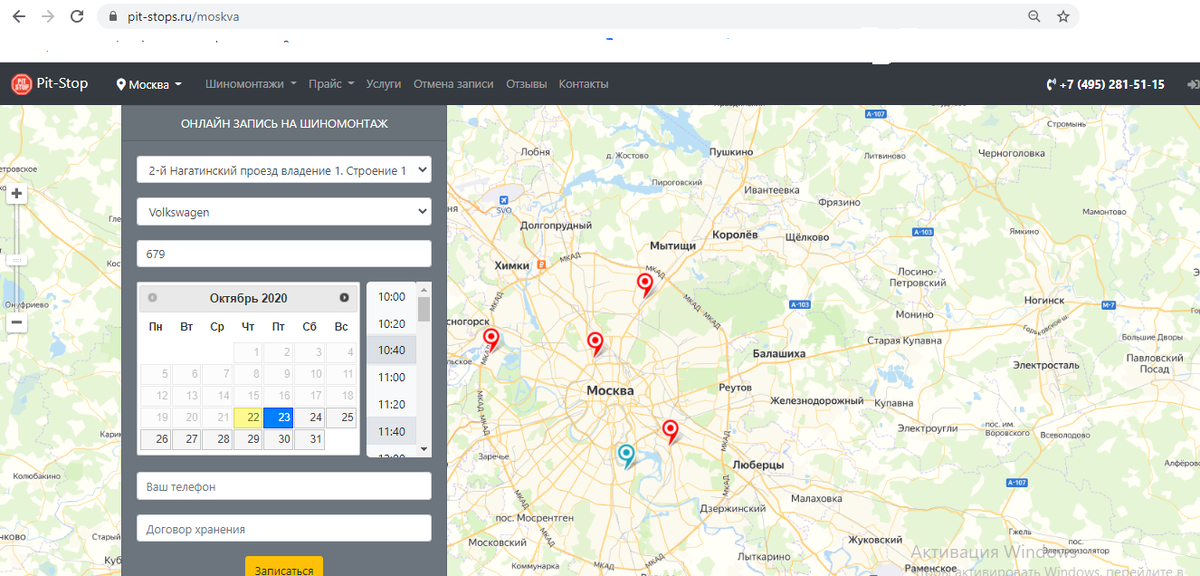Open the Москва city selector
Screen dimensions: 1200x576
(x=149, y=84)
